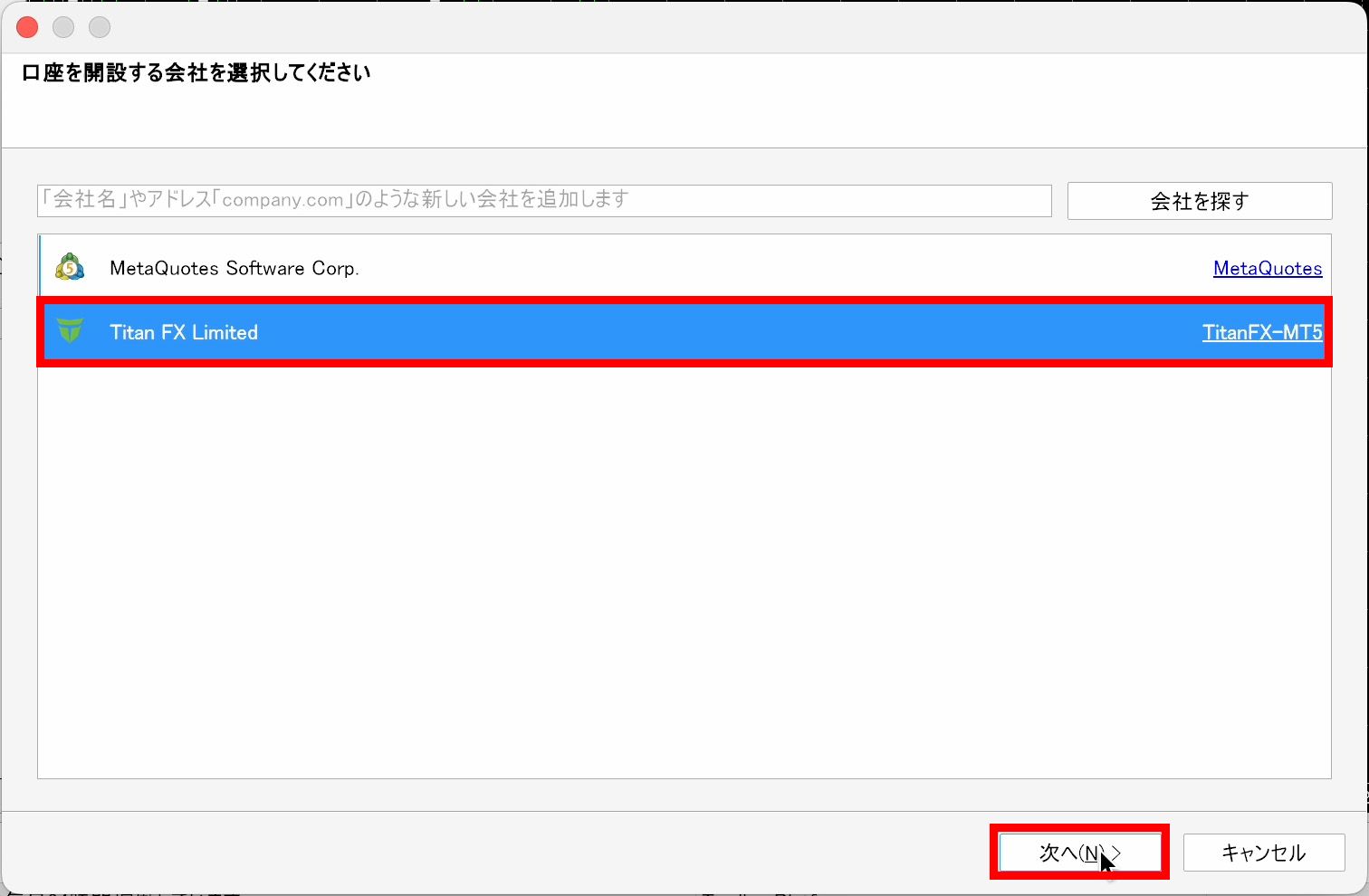
Task: Click the Titan FX green shield icon
Action: 70,331
